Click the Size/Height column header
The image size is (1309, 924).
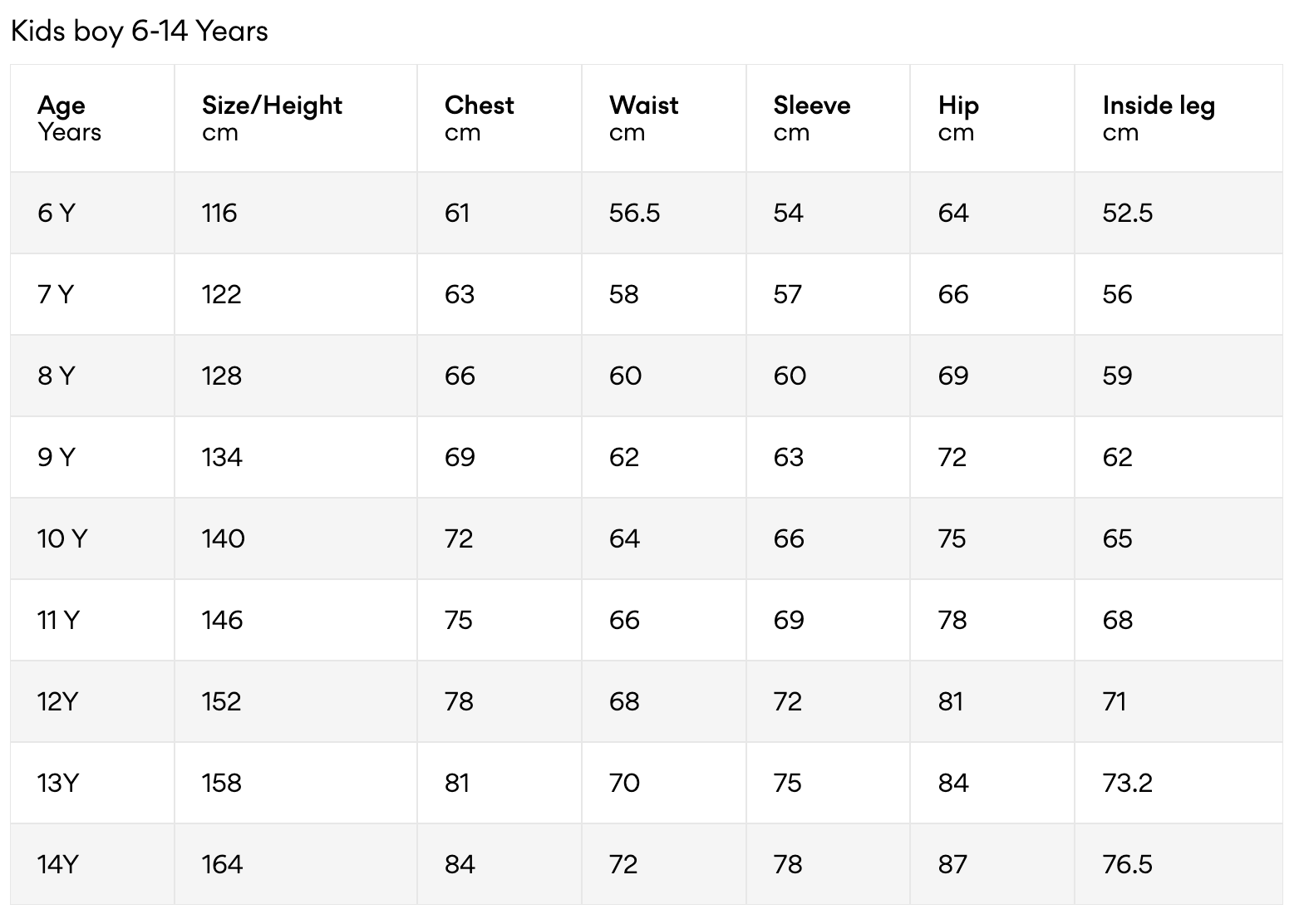tap(272, 118)
